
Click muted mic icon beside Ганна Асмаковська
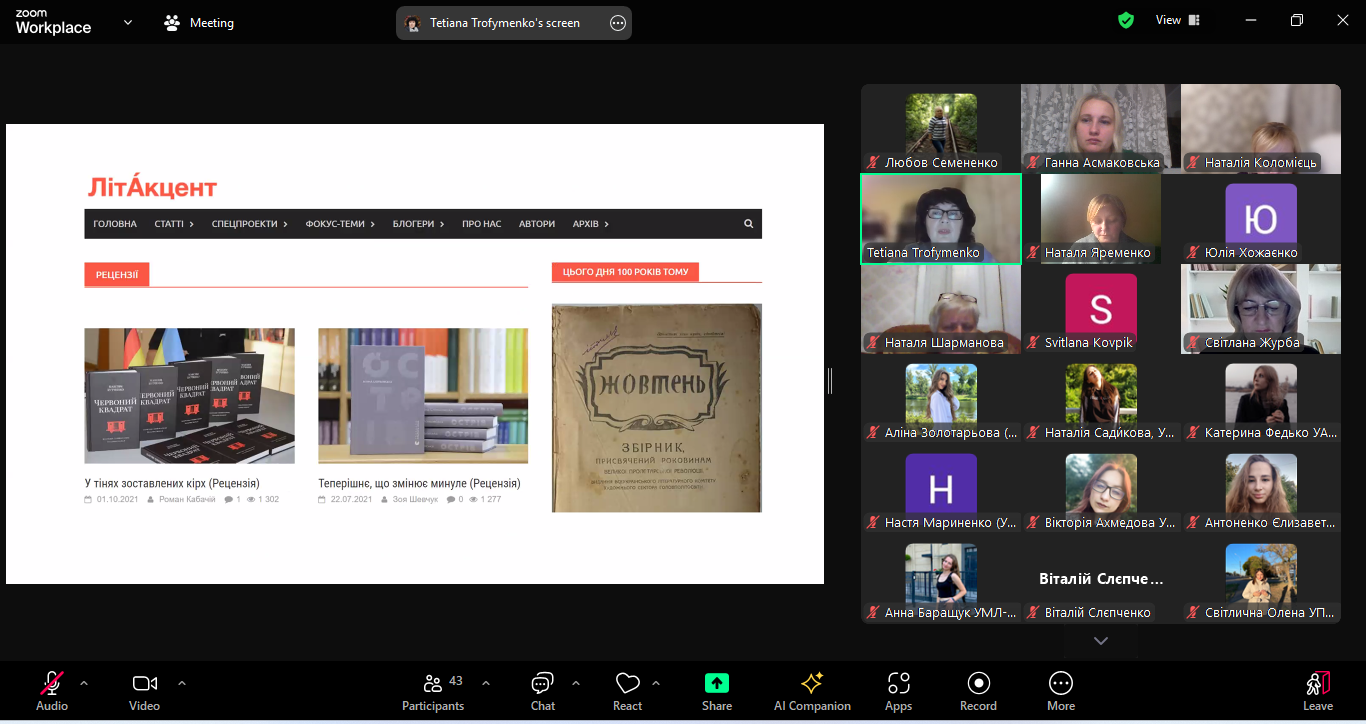pyautogui.click(x=1033, y=163)
